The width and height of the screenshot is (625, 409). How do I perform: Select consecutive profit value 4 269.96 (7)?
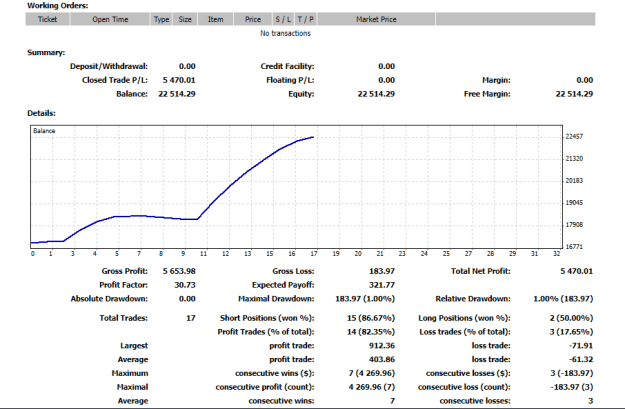[x=371, y=387]
